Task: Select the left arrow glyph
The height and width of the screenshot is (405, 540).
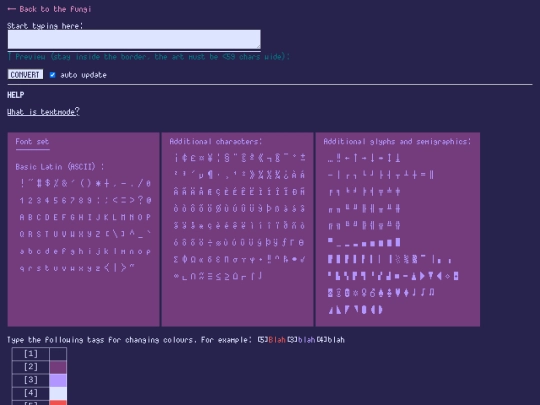Action: [x=347, y=158]
